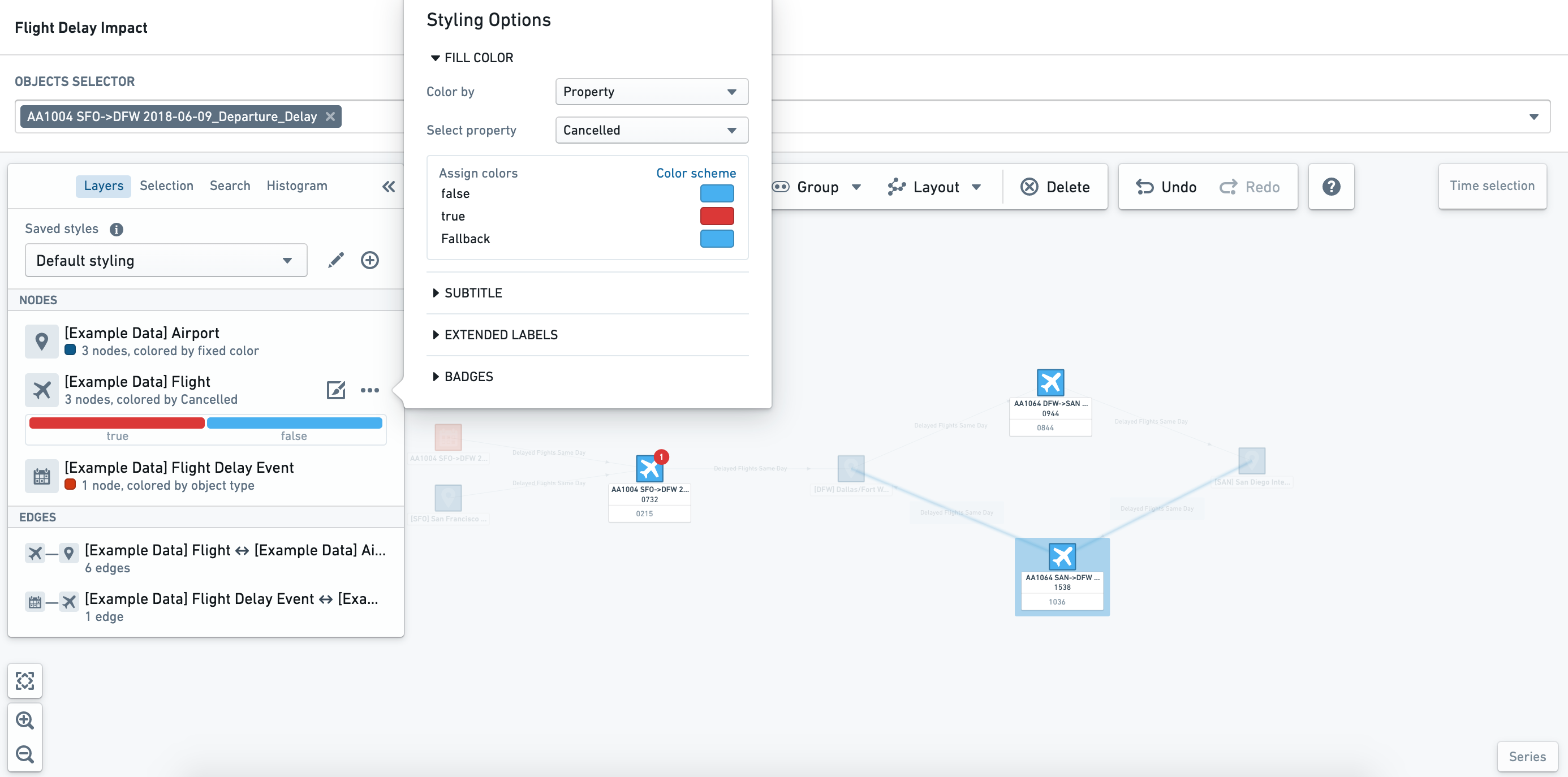Click the Undo button

pos(1166,187)
